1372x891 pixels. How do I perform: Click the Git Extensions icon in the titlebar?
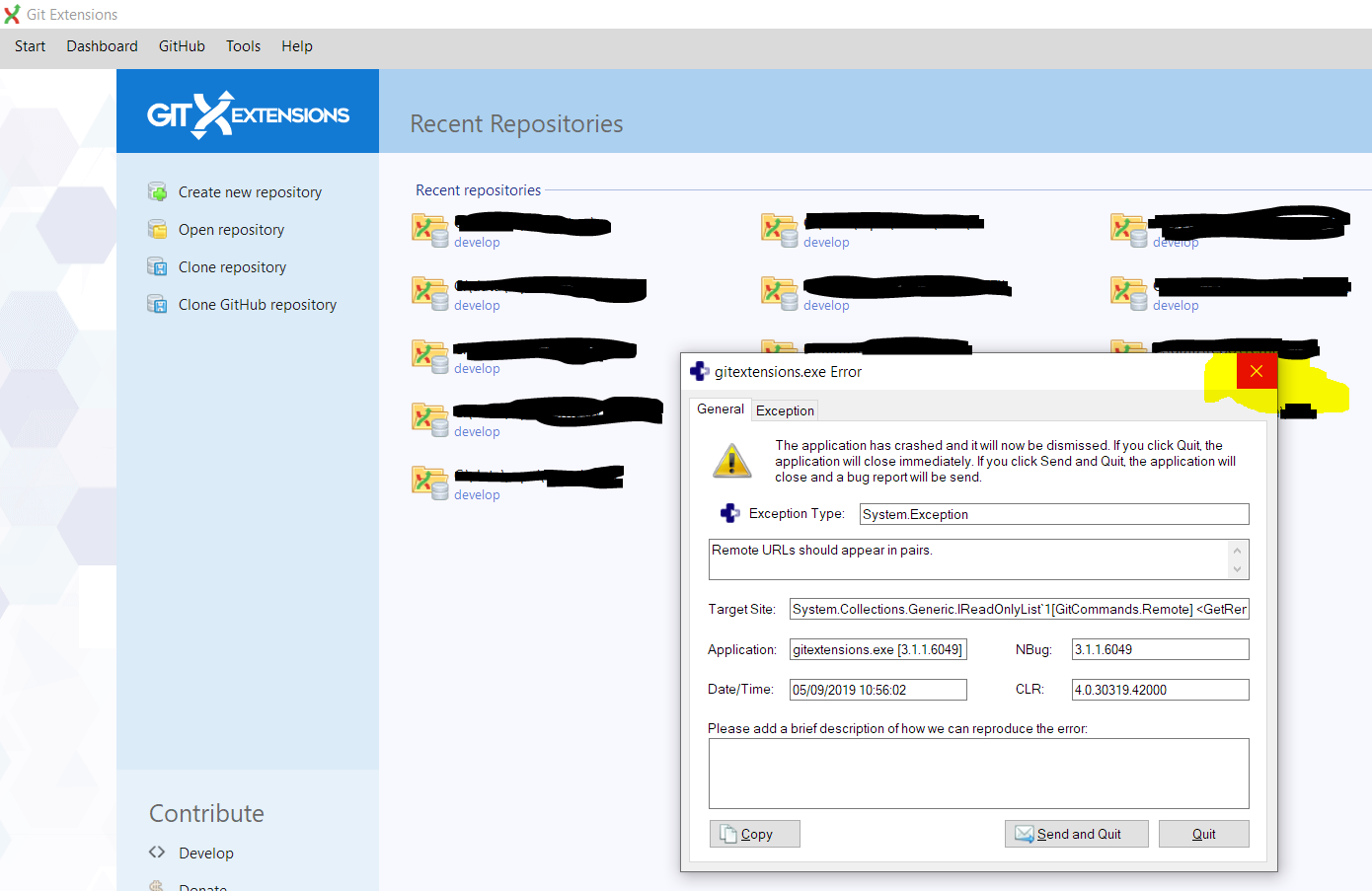tap(14, 14)
